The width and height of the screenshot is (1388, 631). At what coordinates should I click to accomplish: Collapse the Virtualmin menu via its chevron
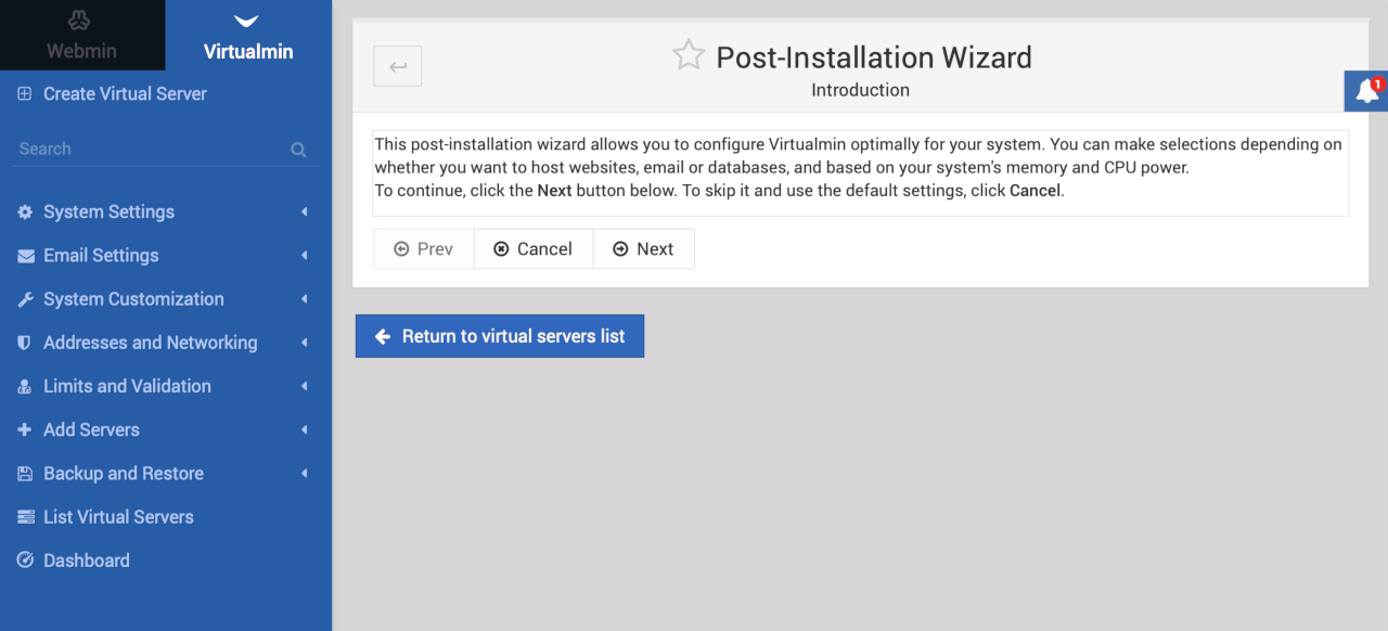[245, 17]
